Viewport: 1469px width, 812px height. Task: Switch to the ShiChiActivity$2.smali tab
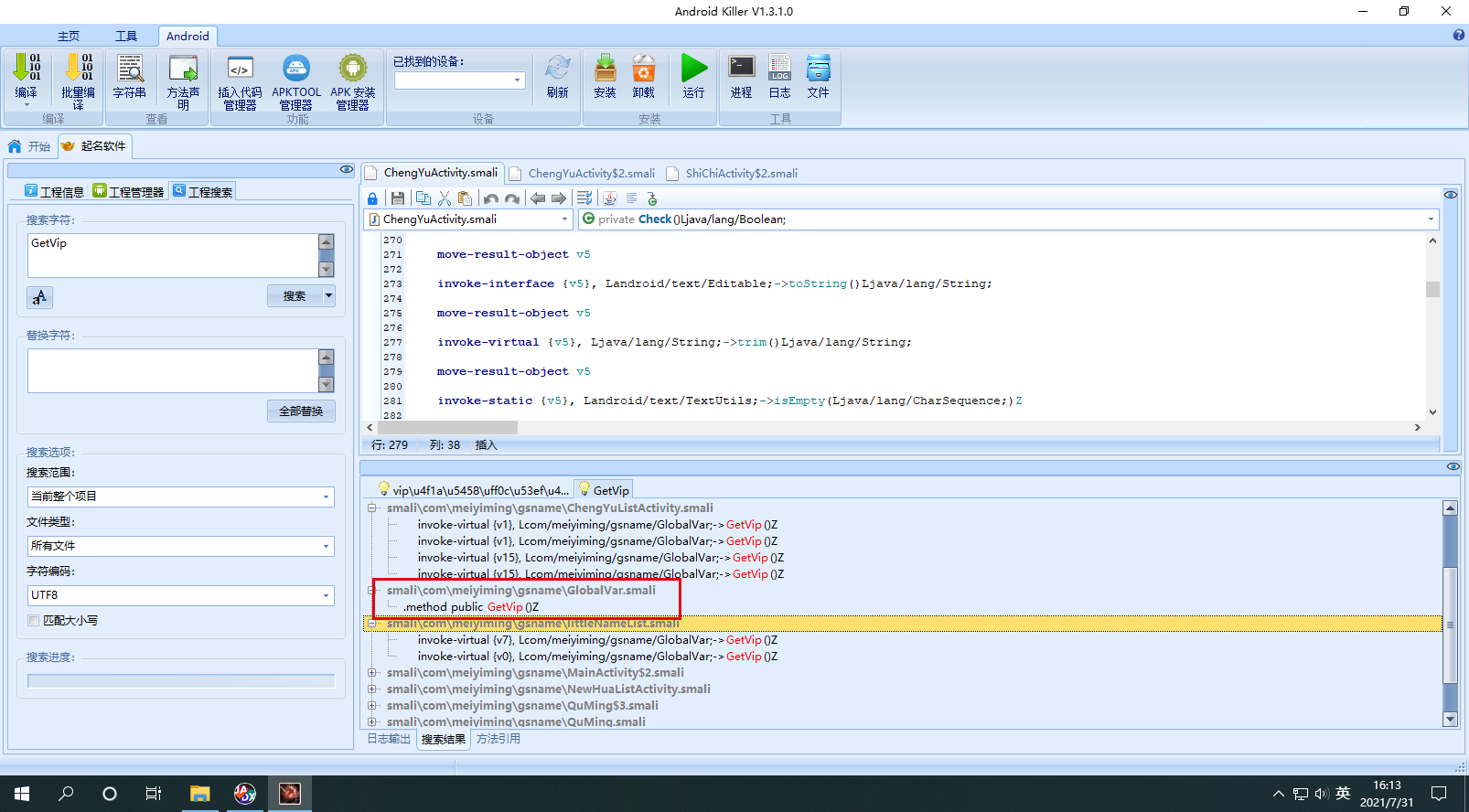point(741,174)
